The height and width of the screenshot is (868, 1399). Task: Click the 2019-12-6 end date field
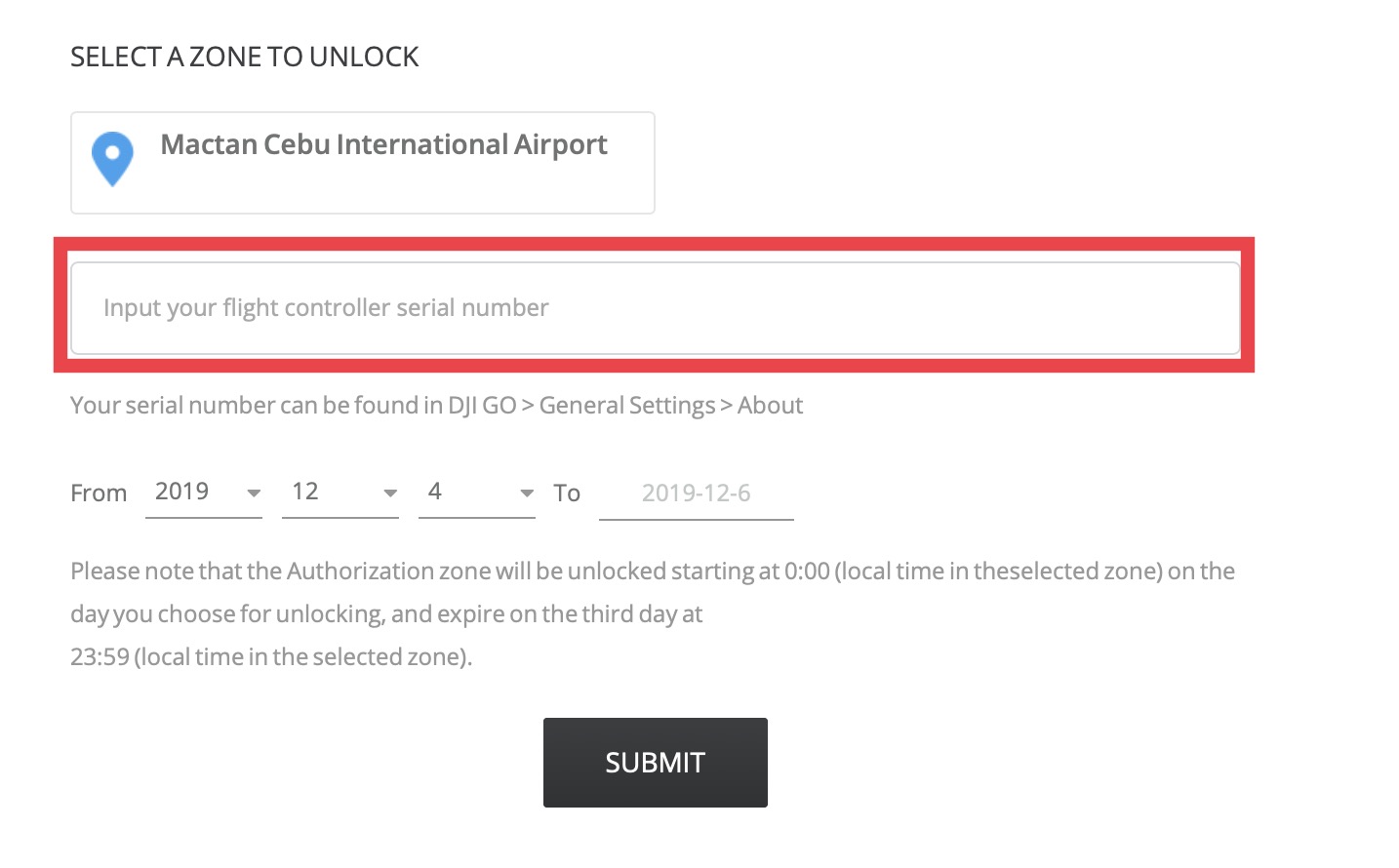pyautogui.click(x=696, y=493)
